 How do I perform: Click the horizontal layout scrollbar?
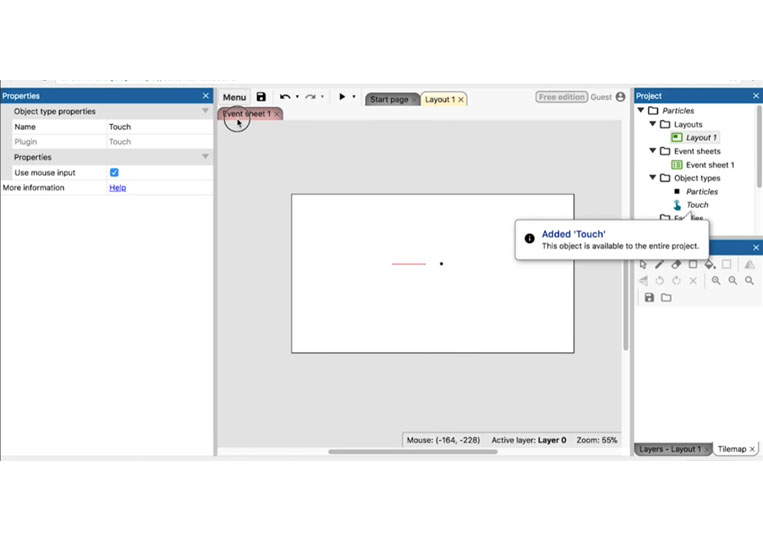coord(413,452)
